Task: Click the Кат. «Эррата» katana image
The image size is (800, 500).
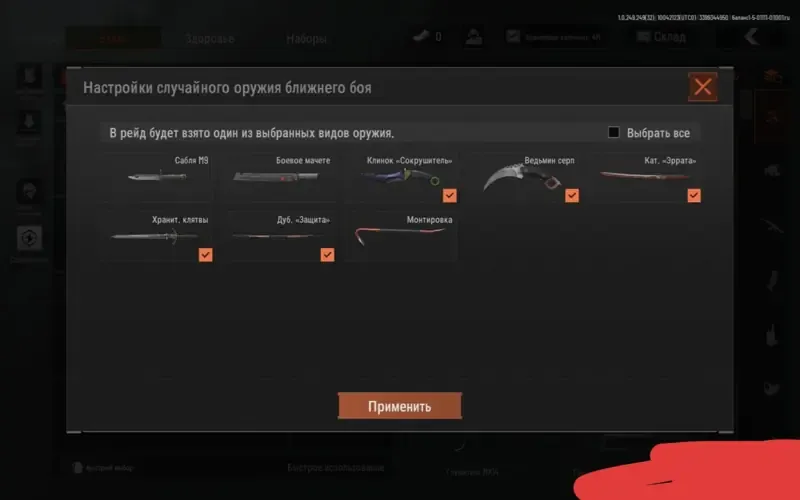Action: click(x=645, y=176)
